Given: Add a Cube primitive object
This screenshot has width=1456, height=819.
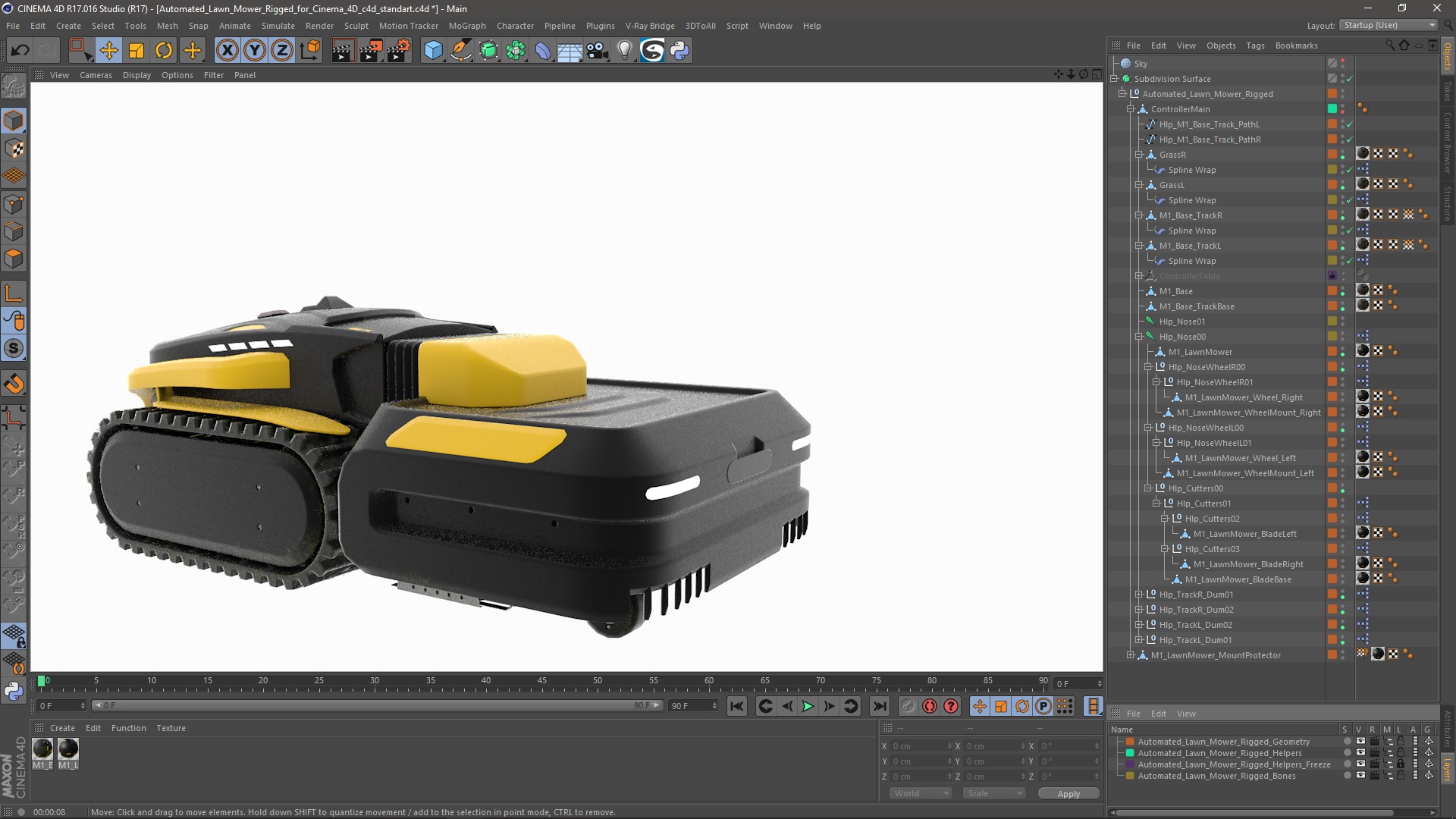Looking at the screenshot, I should [x=433, y=51].
